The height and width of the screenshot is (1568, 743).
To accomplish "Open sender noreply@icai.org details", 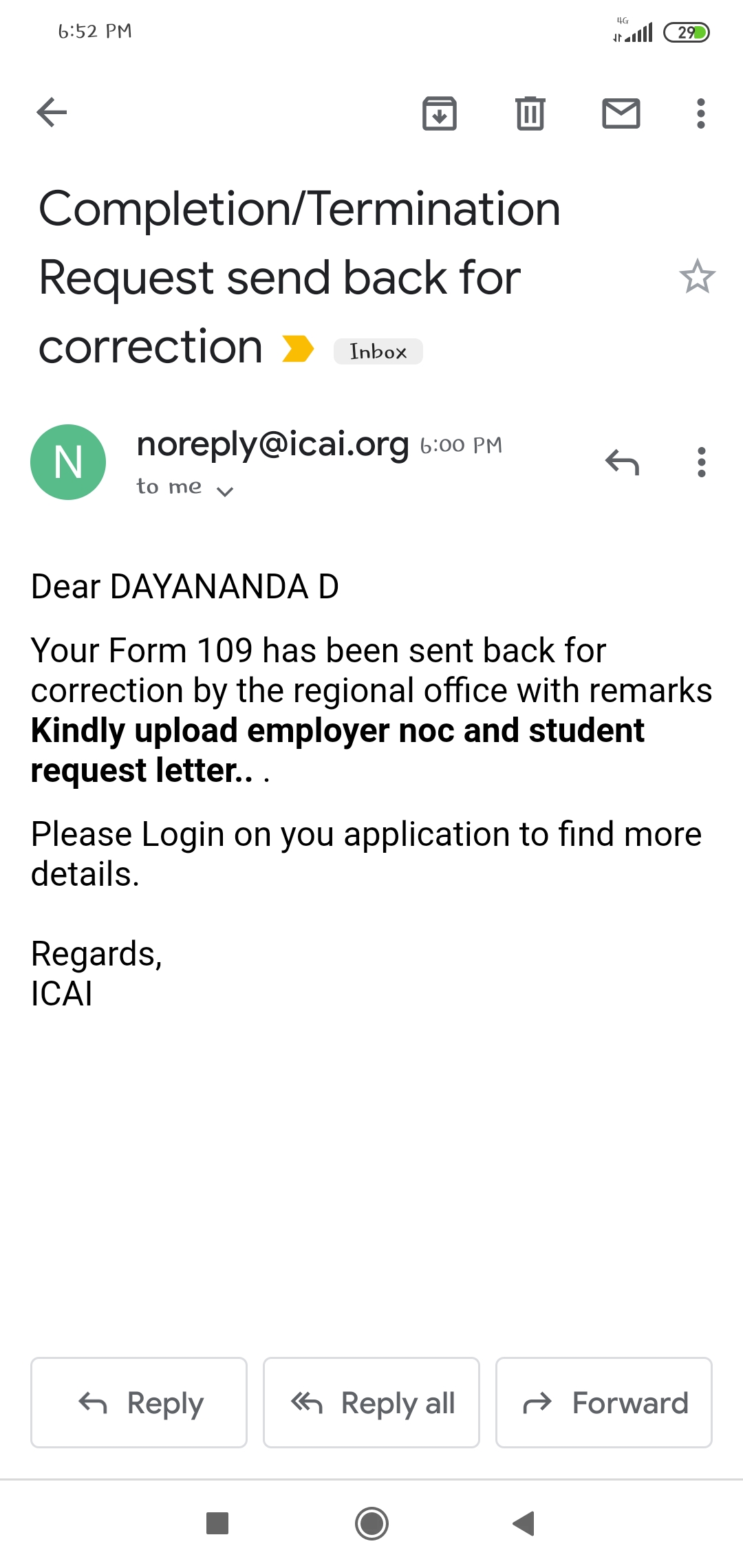I will (272, 444).
